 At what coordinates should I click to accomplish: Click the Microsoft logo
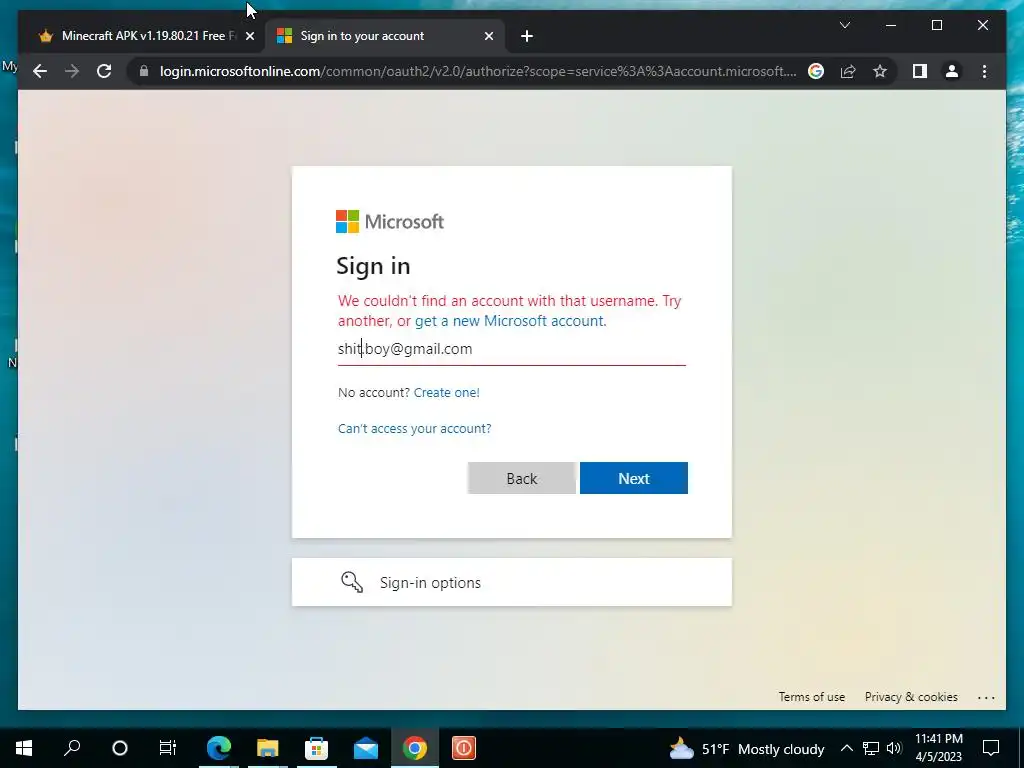(x=390, y=221)
